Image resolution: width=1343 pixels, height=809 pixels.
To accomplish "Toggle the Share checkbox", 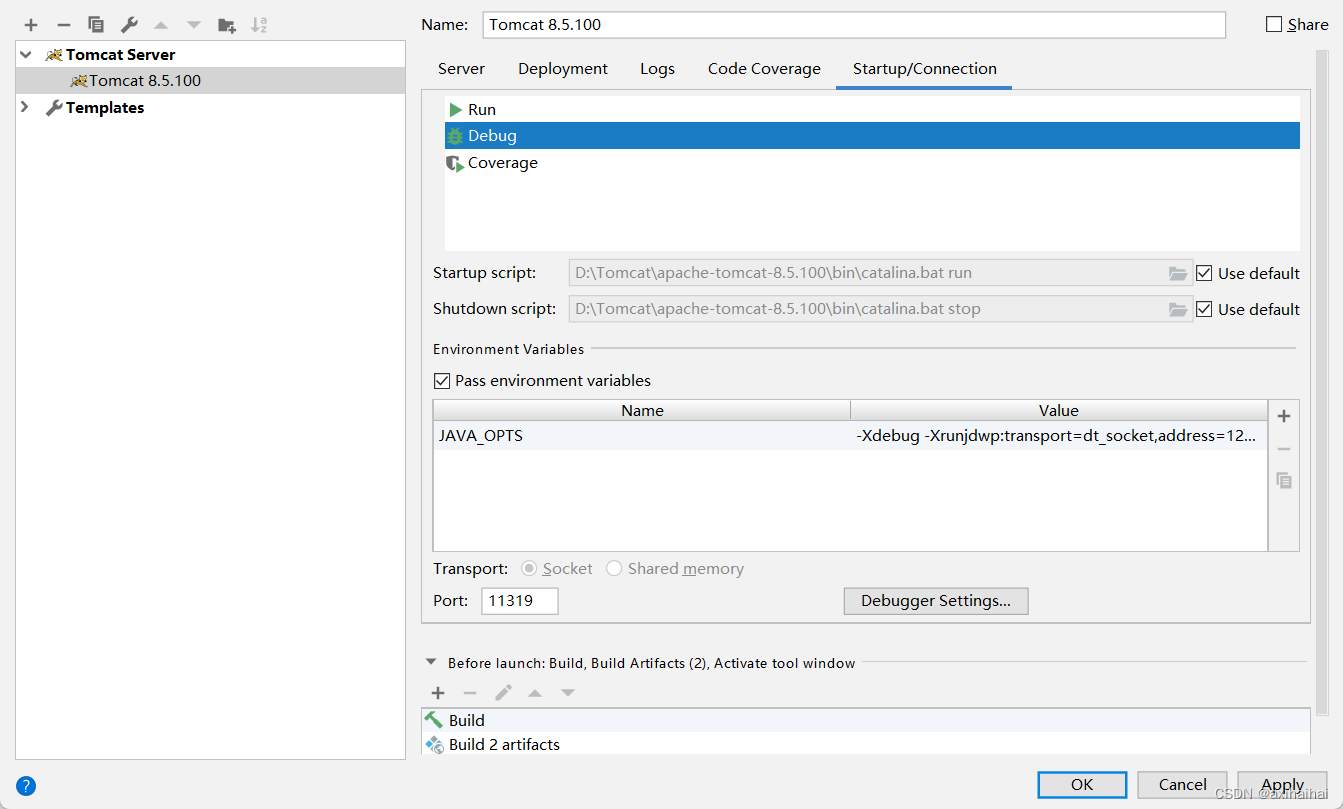I will pos(1274,24).
